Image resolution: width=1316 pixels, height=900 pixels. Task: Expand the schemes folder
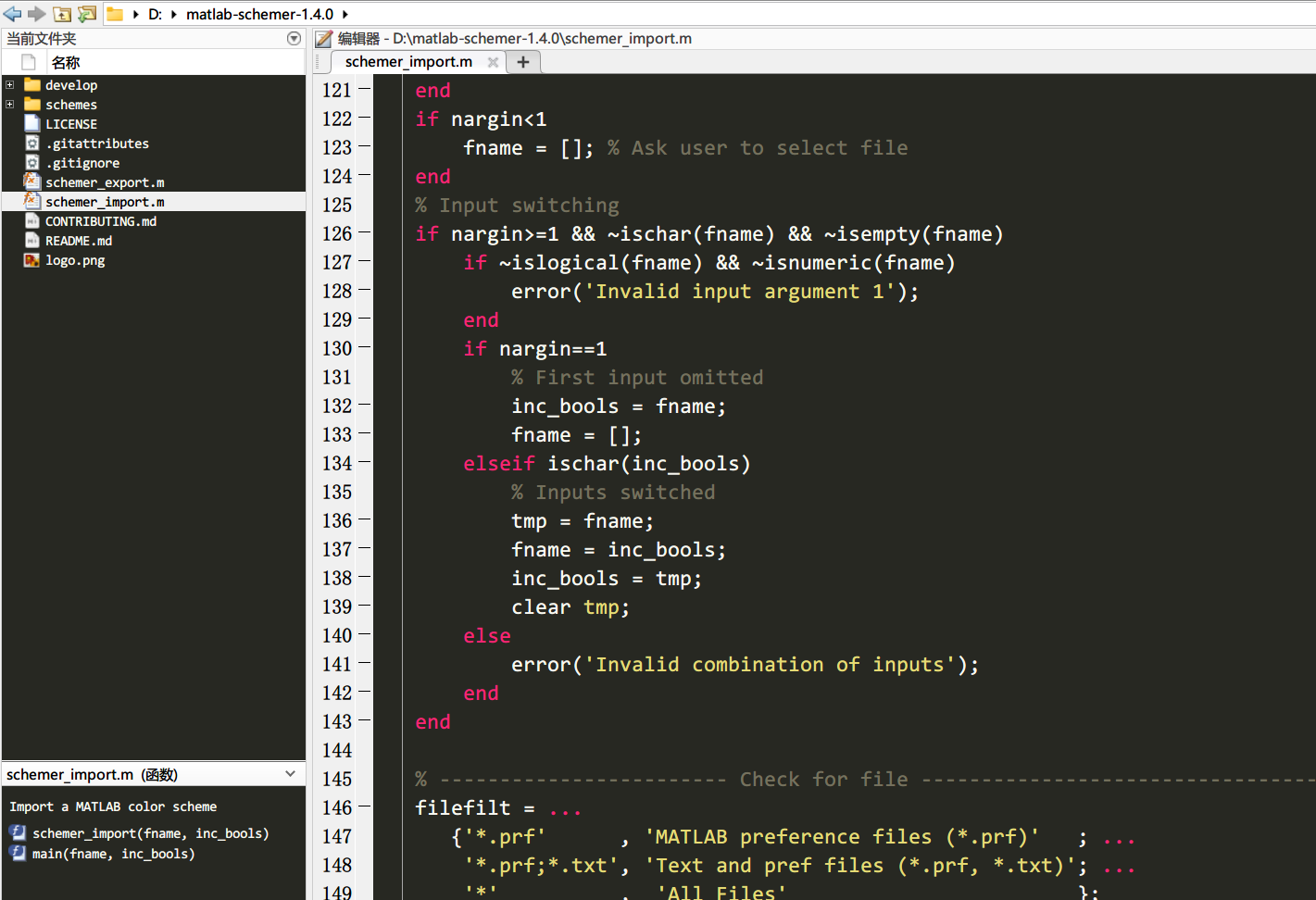(x=10, y=104)
